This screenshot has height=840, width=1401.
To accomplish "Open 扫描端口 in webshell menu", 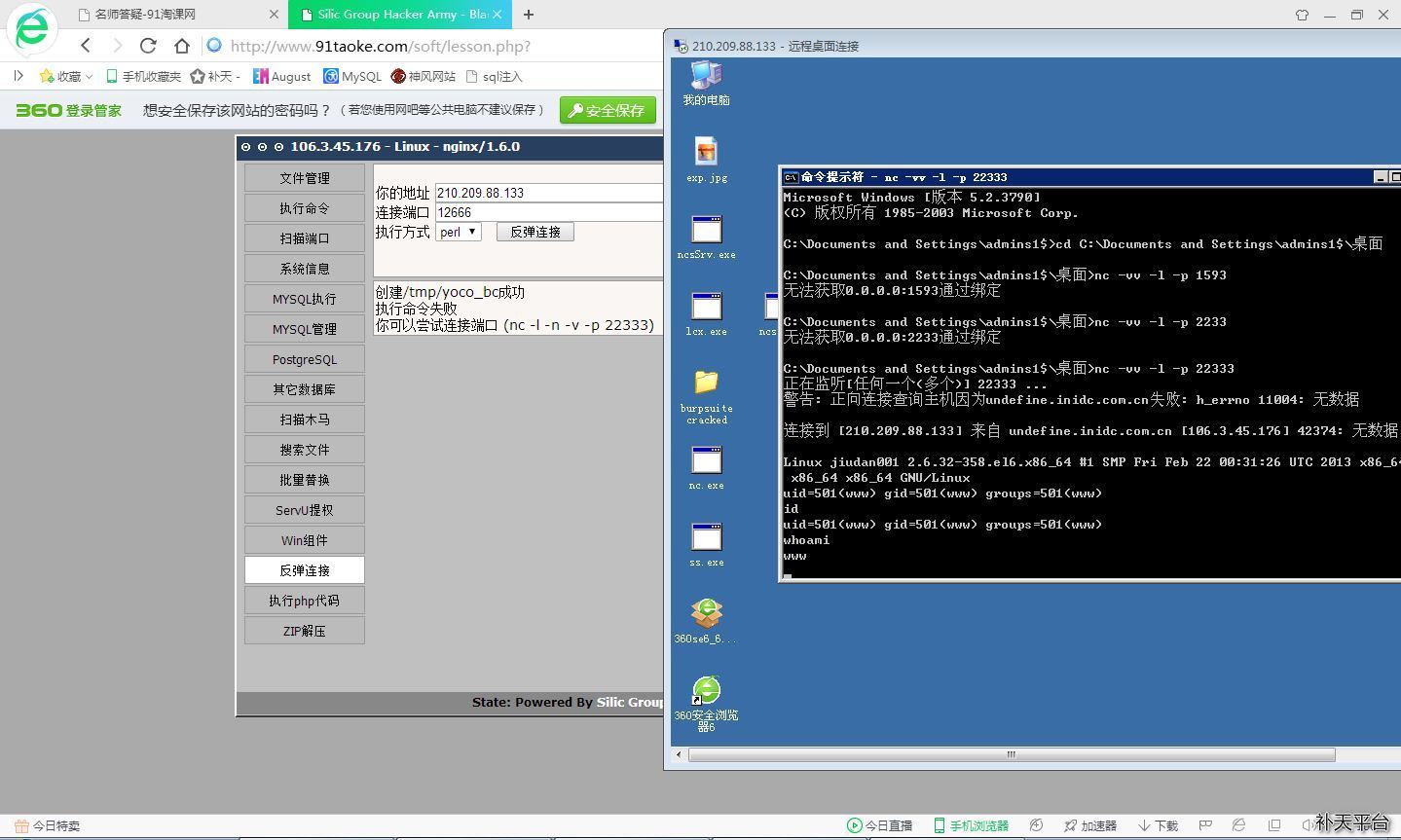I will tap(305, 238).
